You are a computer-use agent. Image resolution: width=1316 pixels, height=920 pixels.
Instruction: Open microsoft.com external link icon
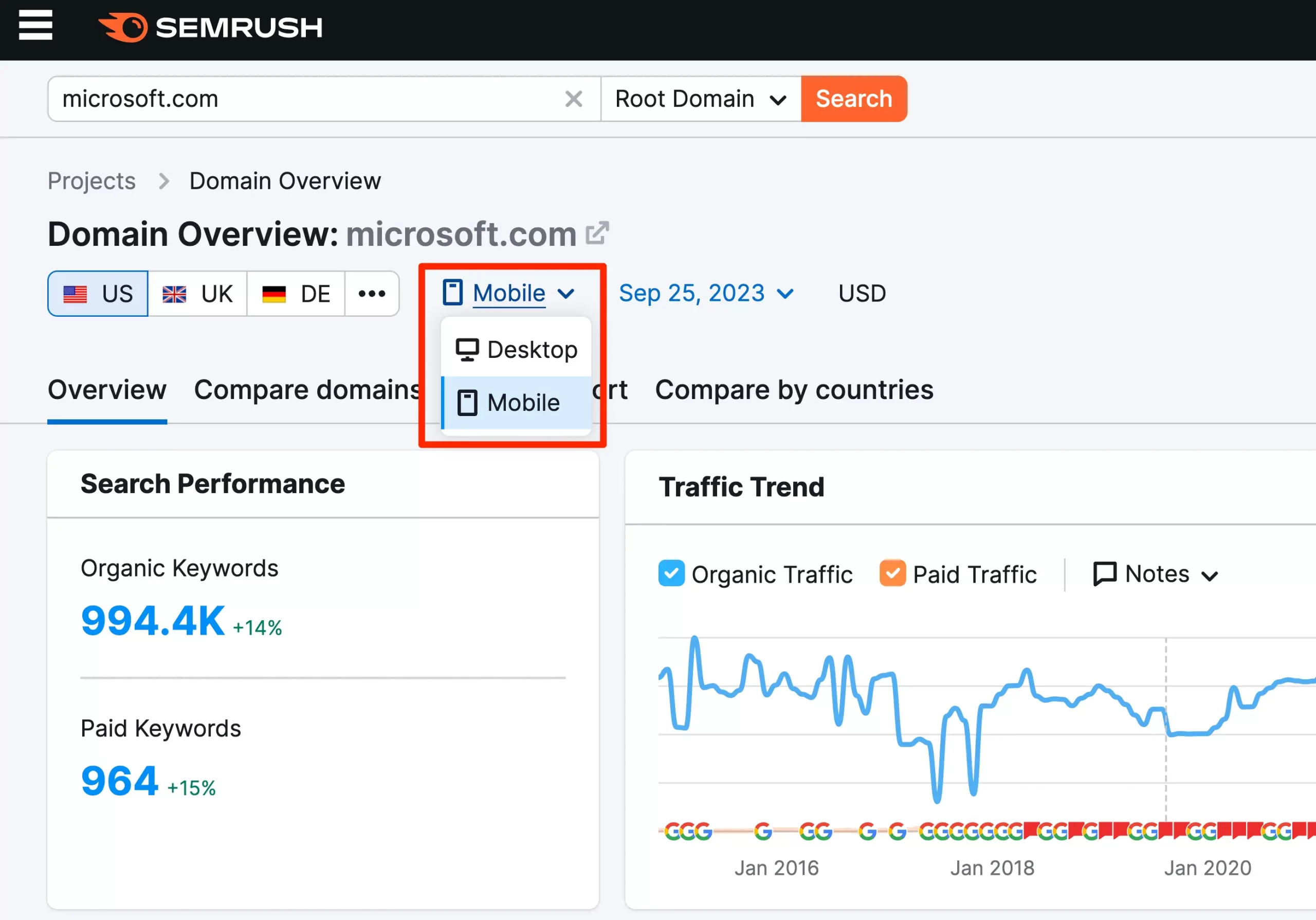coord(597,233)
